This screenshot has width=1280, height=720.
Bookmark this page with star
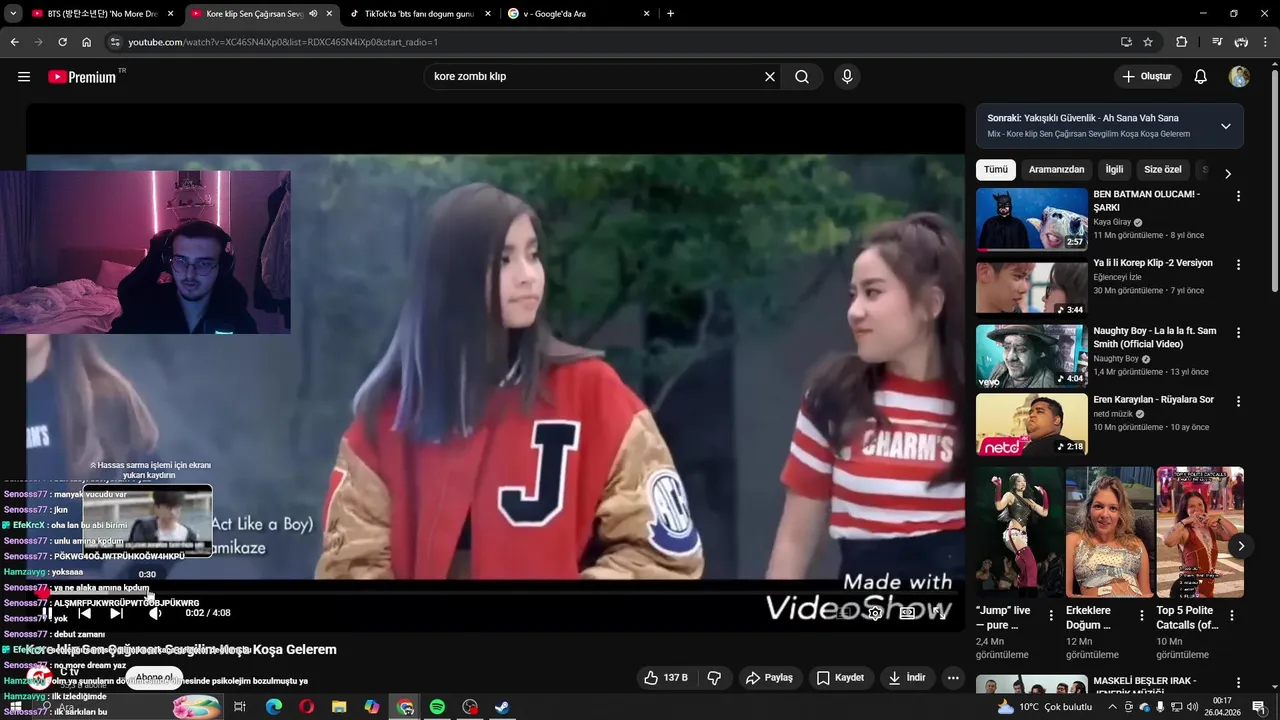(x=1148, y=42)
